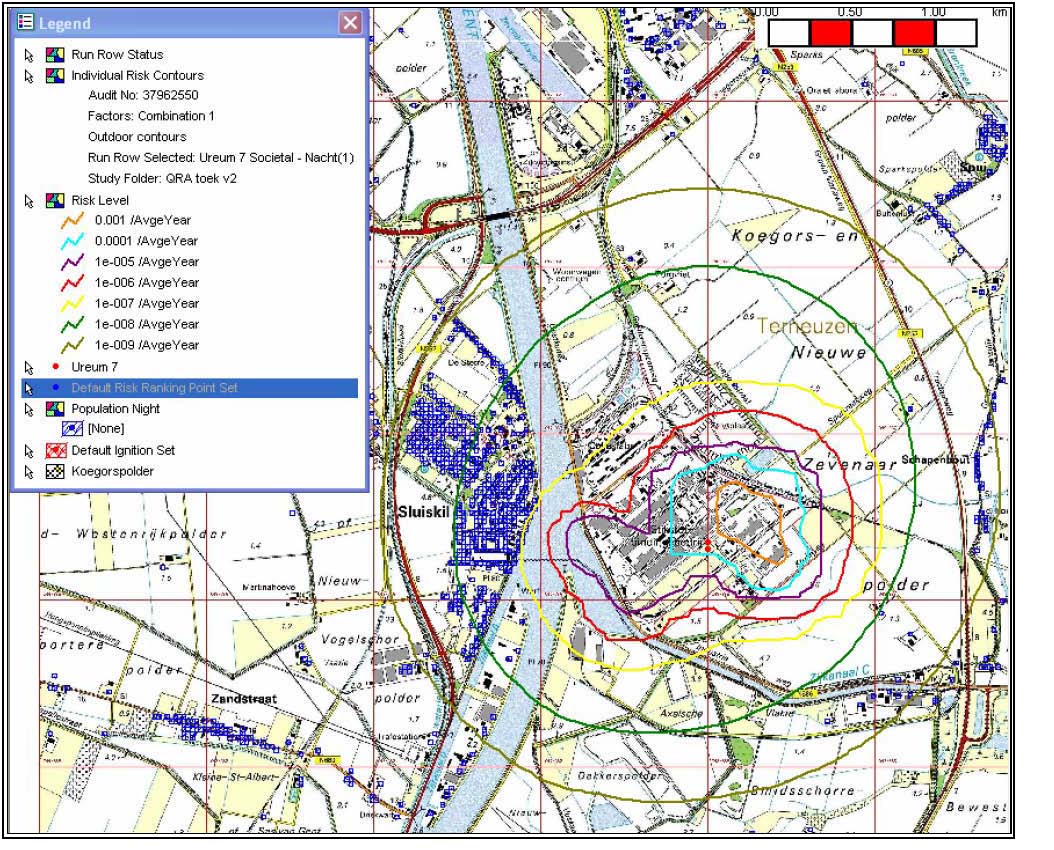Viewport: 1054px width, 850px height.
Task: Click the Sluiskil town label on the map
Action: tap(423, 512)
